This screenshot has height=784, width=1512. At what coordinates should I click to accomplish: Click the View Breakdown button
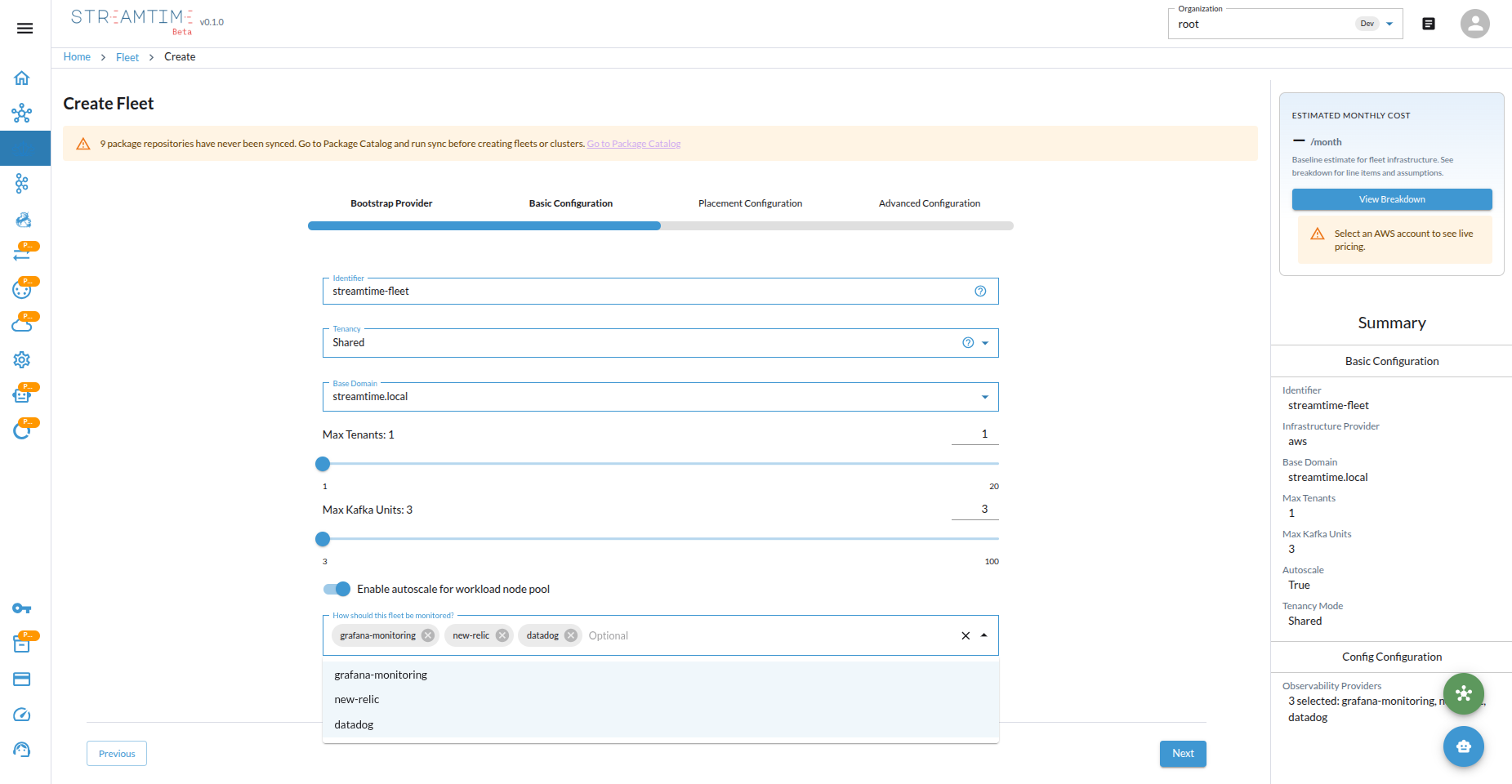(x=1392, y=199)
